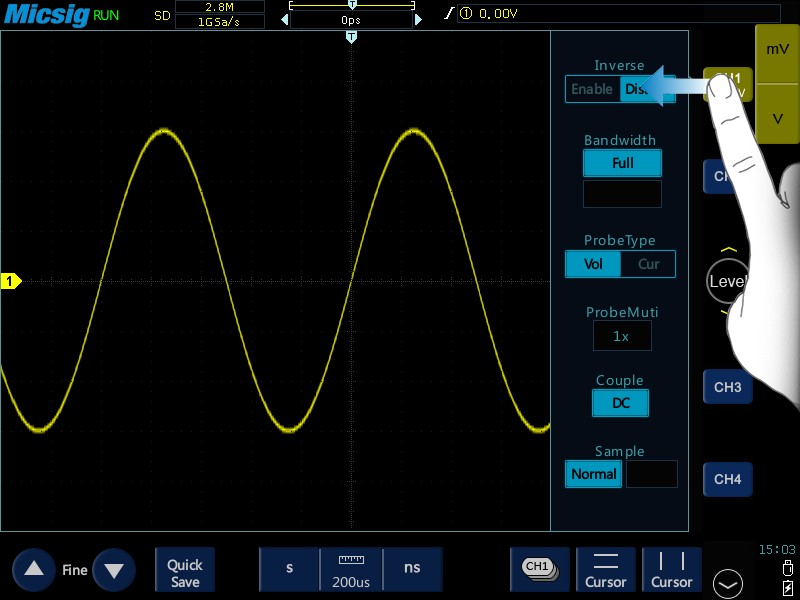
Task: Open the ProbeMuti 1x selector
Action: pyautogui.click(x=622, y=336)
